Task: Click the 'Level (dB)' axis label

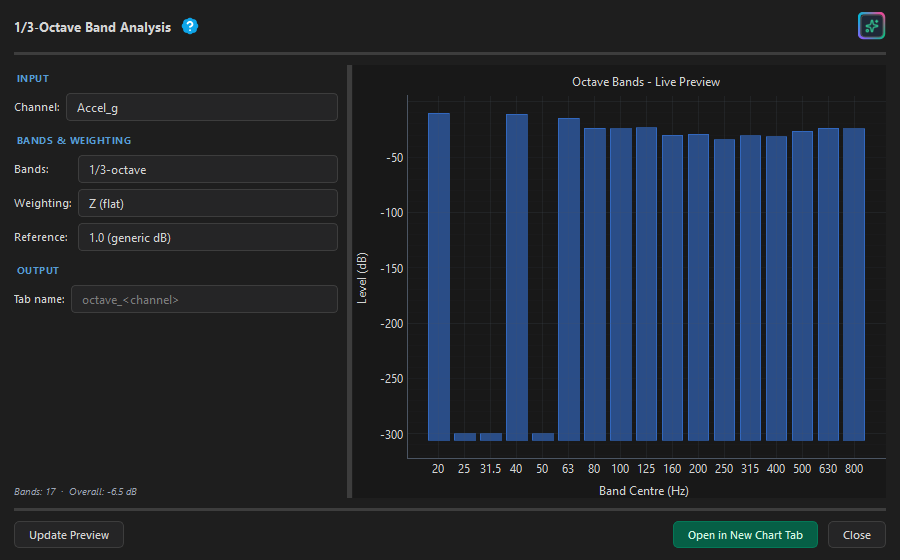Action: pyautogui.click(x=362, y=278)
